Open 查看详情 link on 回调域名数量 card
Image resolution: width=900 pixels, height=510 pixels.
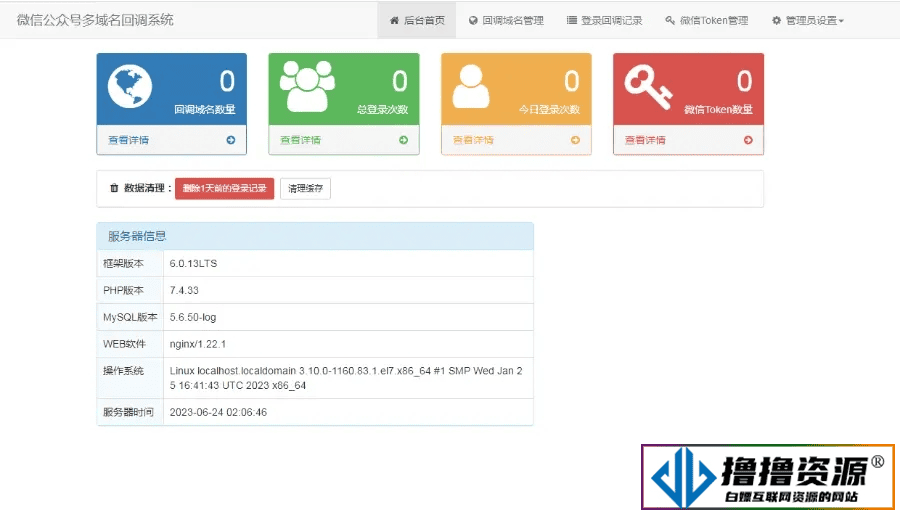click(x=129, y=140)
